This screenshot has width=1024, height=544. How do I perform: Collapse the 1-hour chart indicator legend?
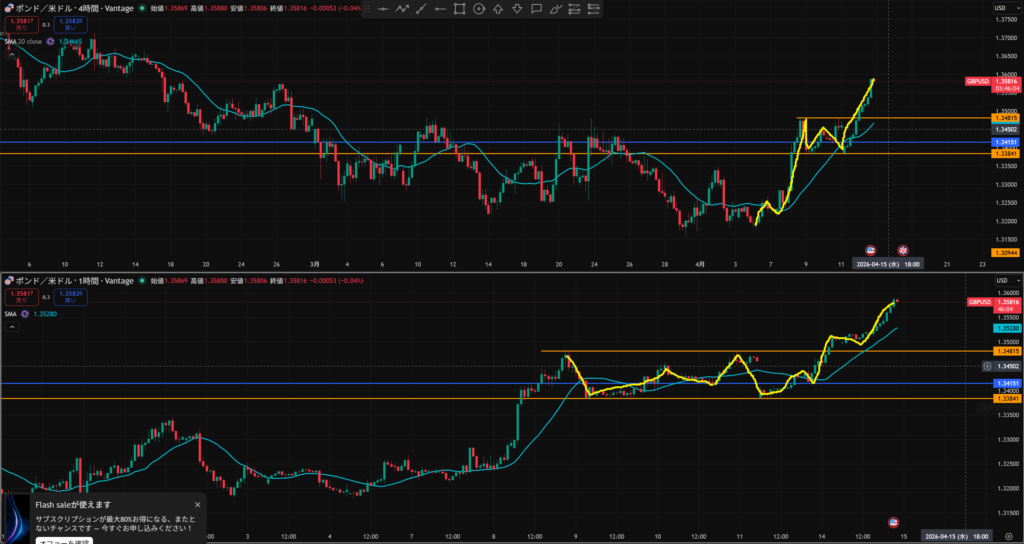point(14,326)
